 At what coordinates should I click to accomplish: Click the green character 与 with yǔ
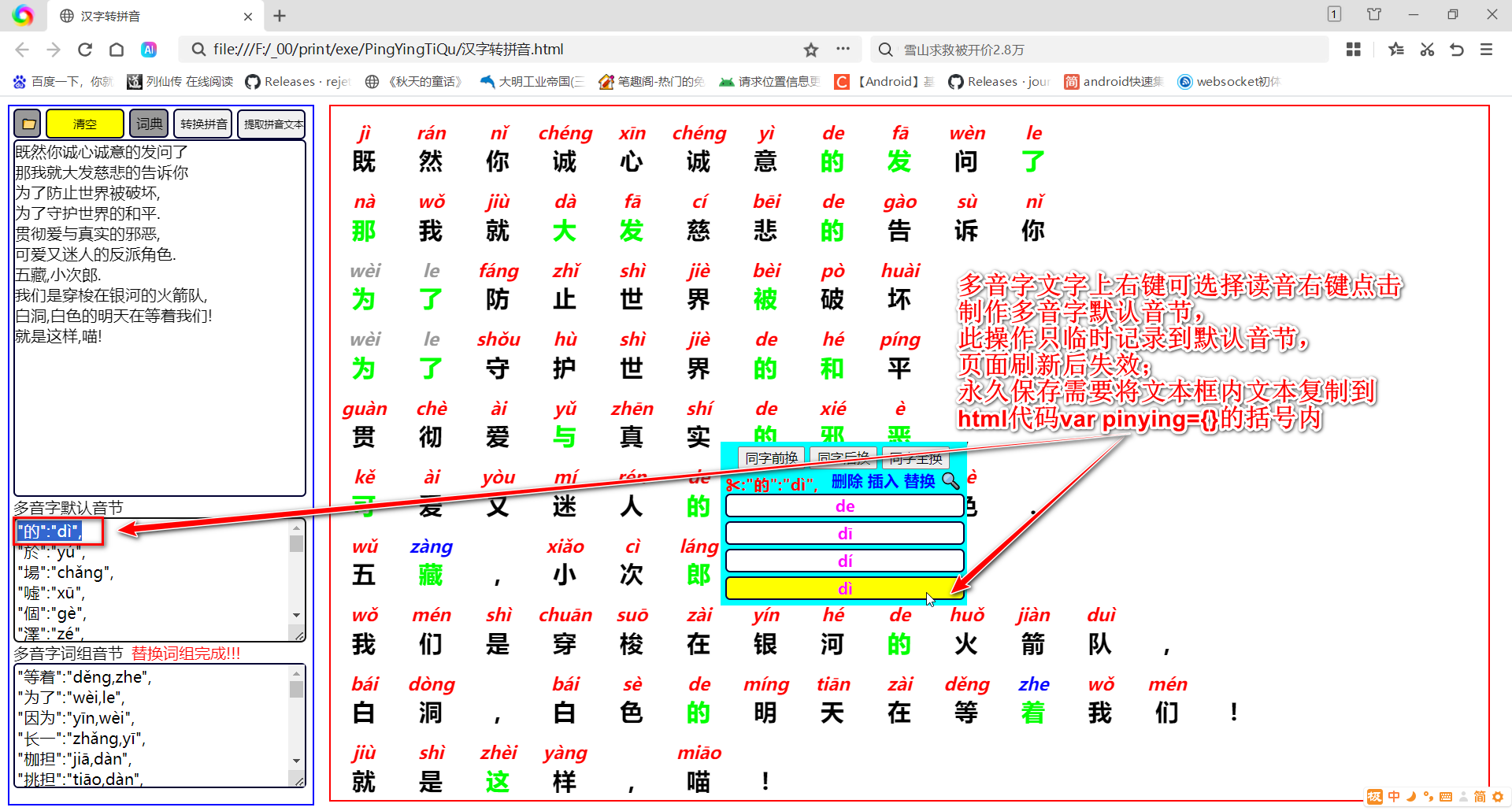(x=564, y=437)
